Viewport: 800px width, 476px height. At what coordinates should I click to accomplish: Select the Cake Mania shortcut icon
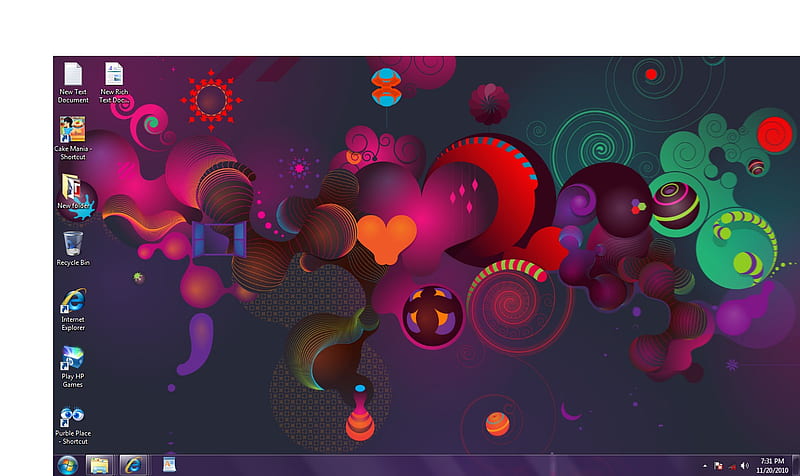click(72, 138)
